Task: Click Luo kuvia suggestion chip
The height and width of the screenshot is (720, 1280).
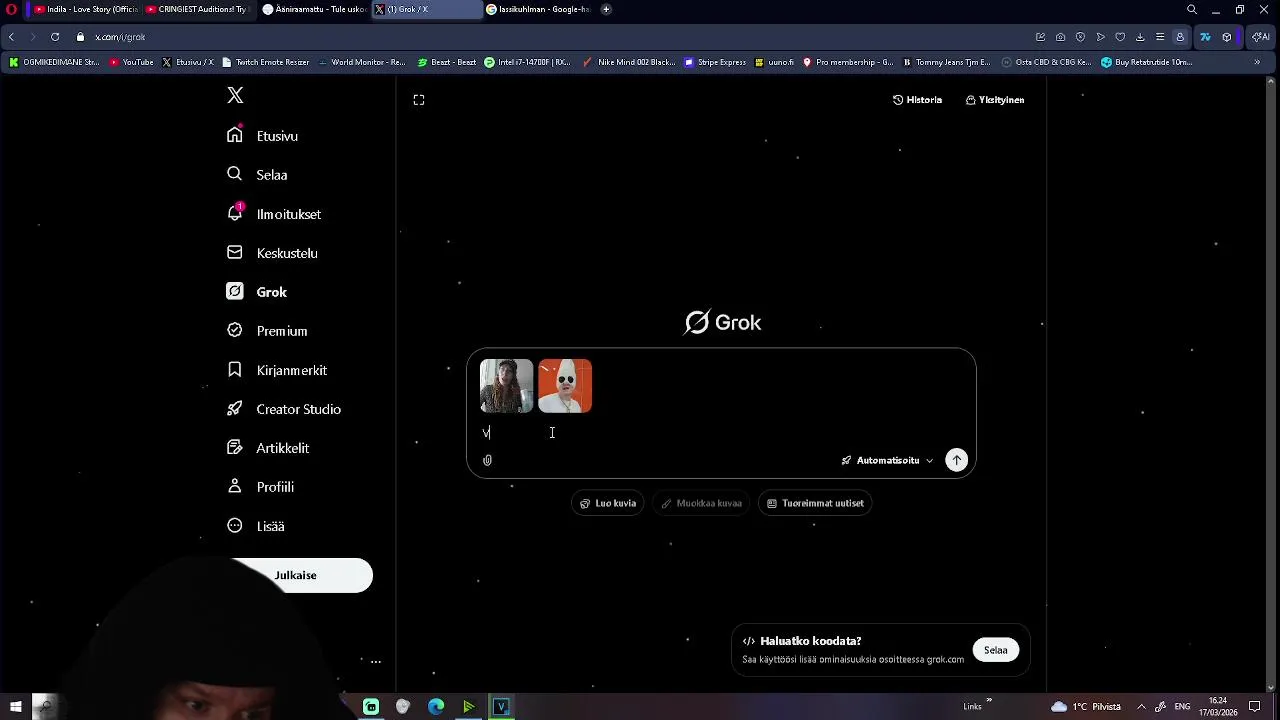Action: (x=608, y=503)
